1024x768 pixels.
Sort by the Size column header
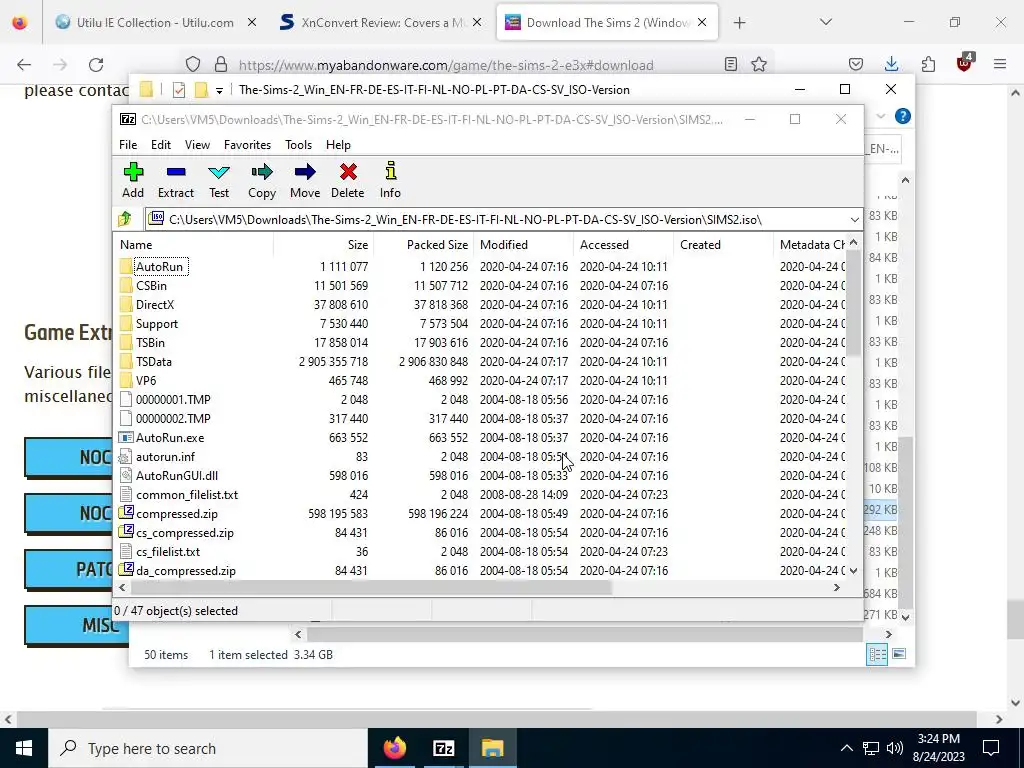click(323, 245)
